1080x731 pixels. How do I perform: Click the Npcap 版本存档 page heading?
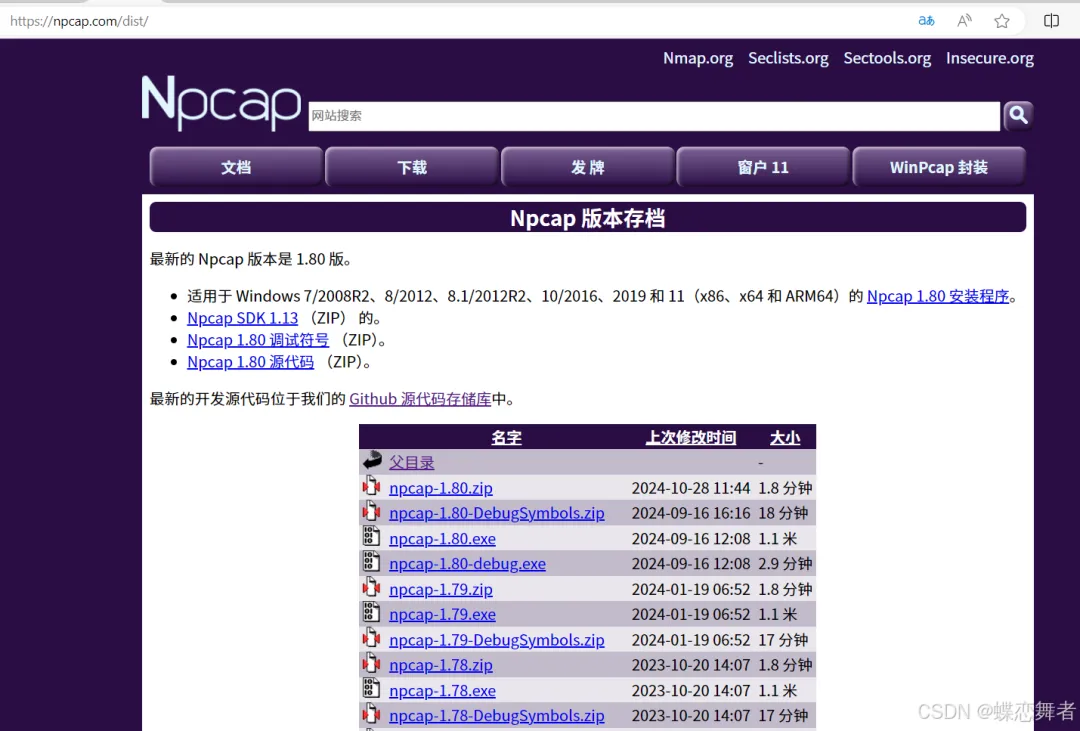point(588,218)
